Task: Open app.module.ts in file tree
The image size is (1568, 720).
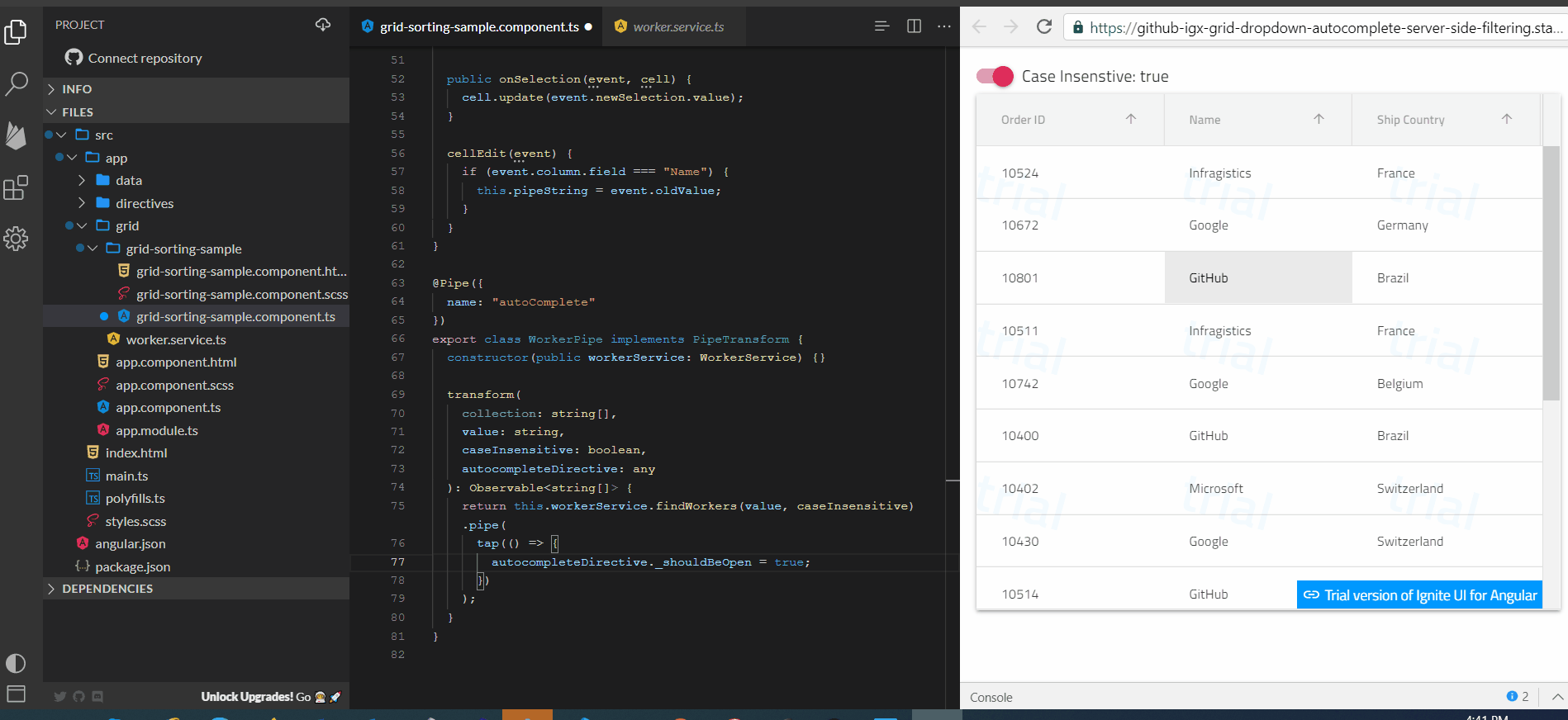Action: tap(157, 430)
